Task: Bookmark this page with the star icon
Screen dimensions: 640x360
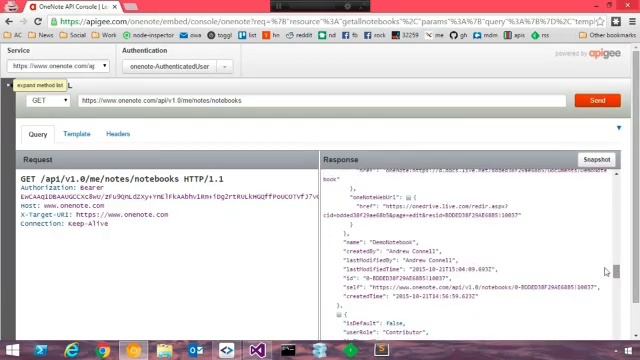Action: pos(600,22)
